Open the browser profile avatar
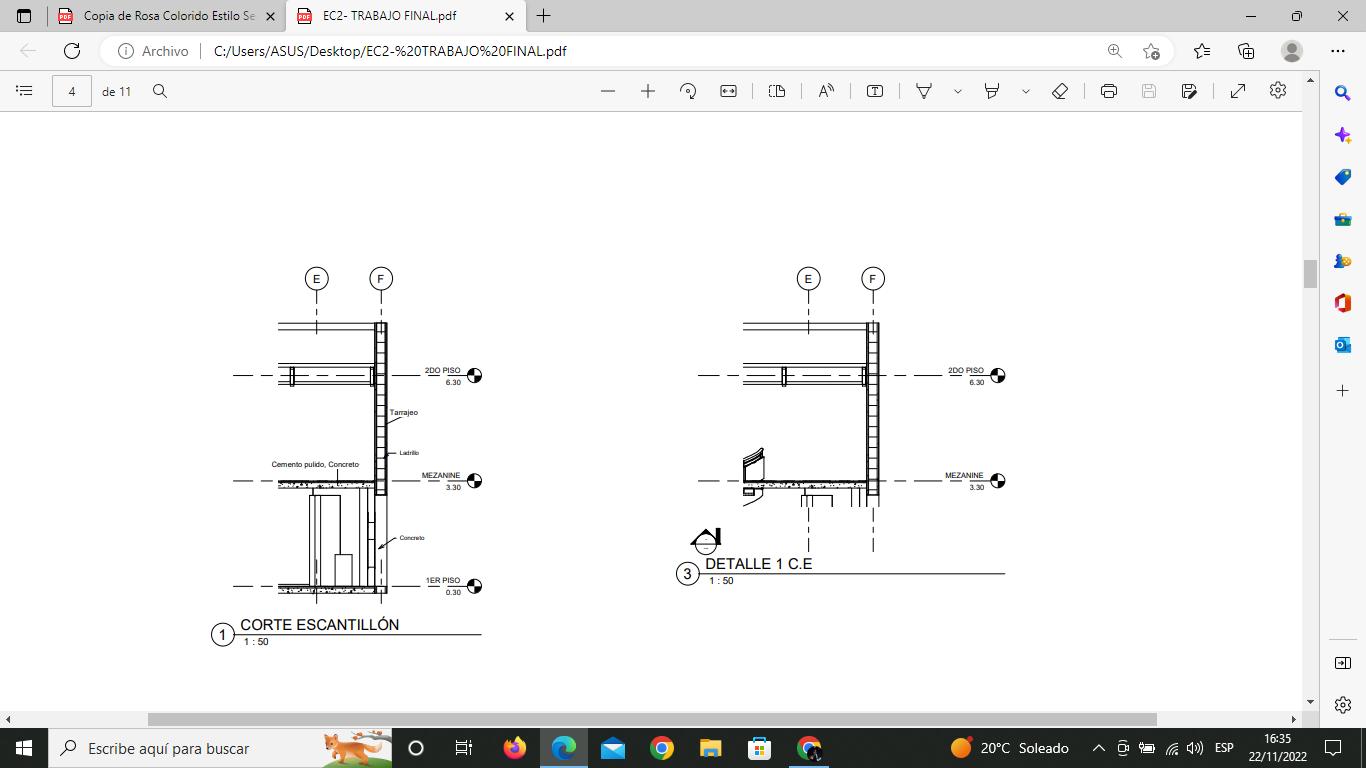Image resolution: width=1366 pixels, height=768 pixels. 1292,51
